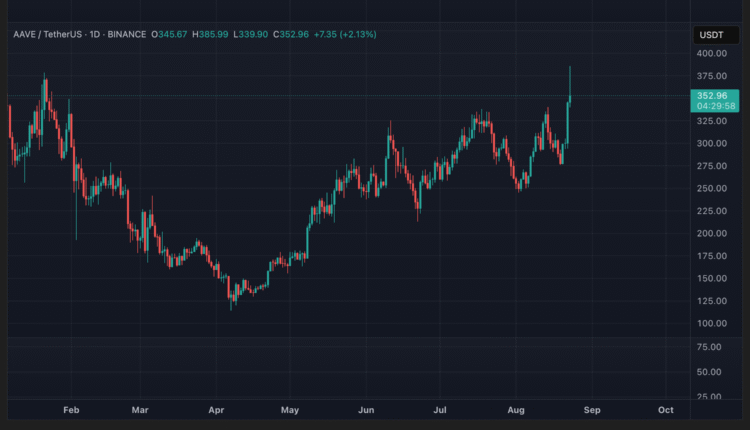This screenshot has height=430, width=750.
Task: Click the Oct label on the time axis
Action: 665,410
